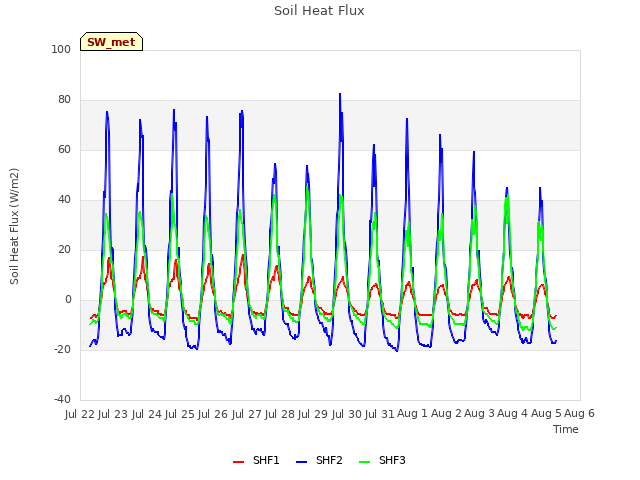The height and width of the screenshot is (480, 640).
Task: Click the red SHF1 legend color marker
Action: 238,462
